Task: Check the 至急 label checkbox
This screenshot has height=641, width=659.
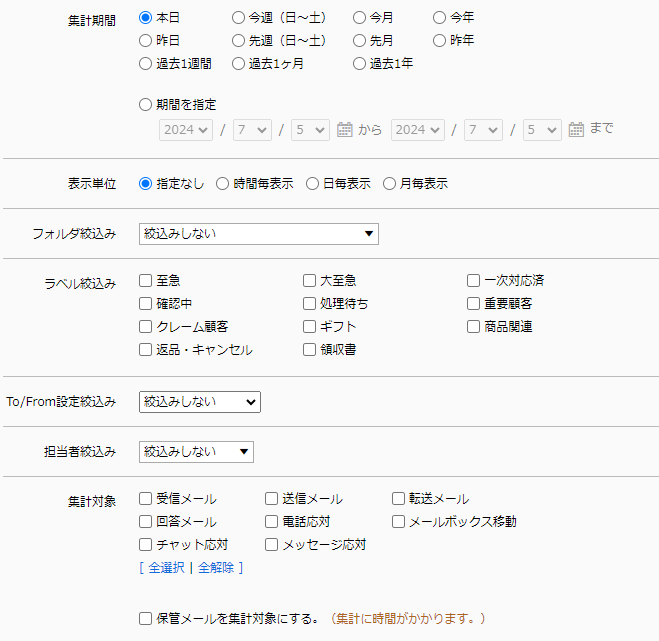Action: tap(146, 280)
